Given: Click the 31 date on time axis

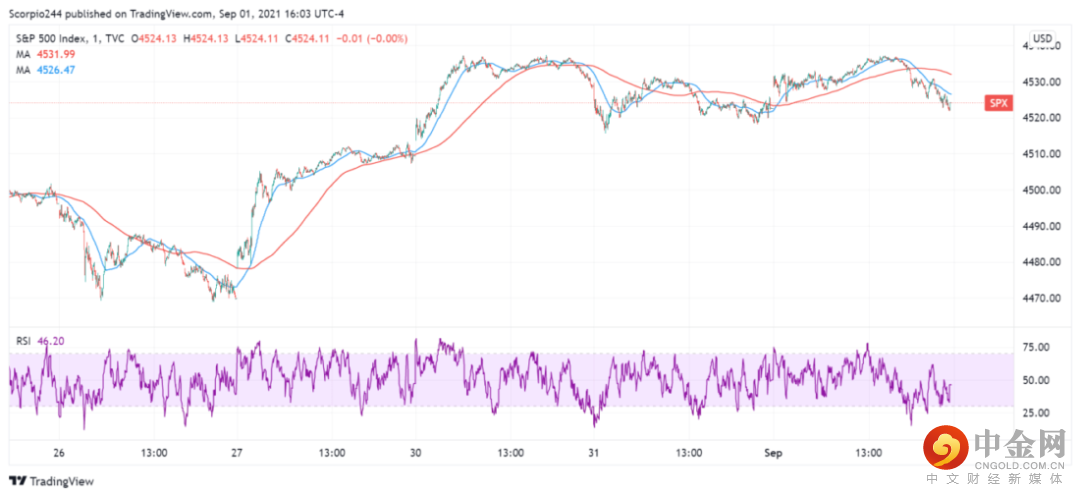Looking at the screenshot, I should pos(593,452).
